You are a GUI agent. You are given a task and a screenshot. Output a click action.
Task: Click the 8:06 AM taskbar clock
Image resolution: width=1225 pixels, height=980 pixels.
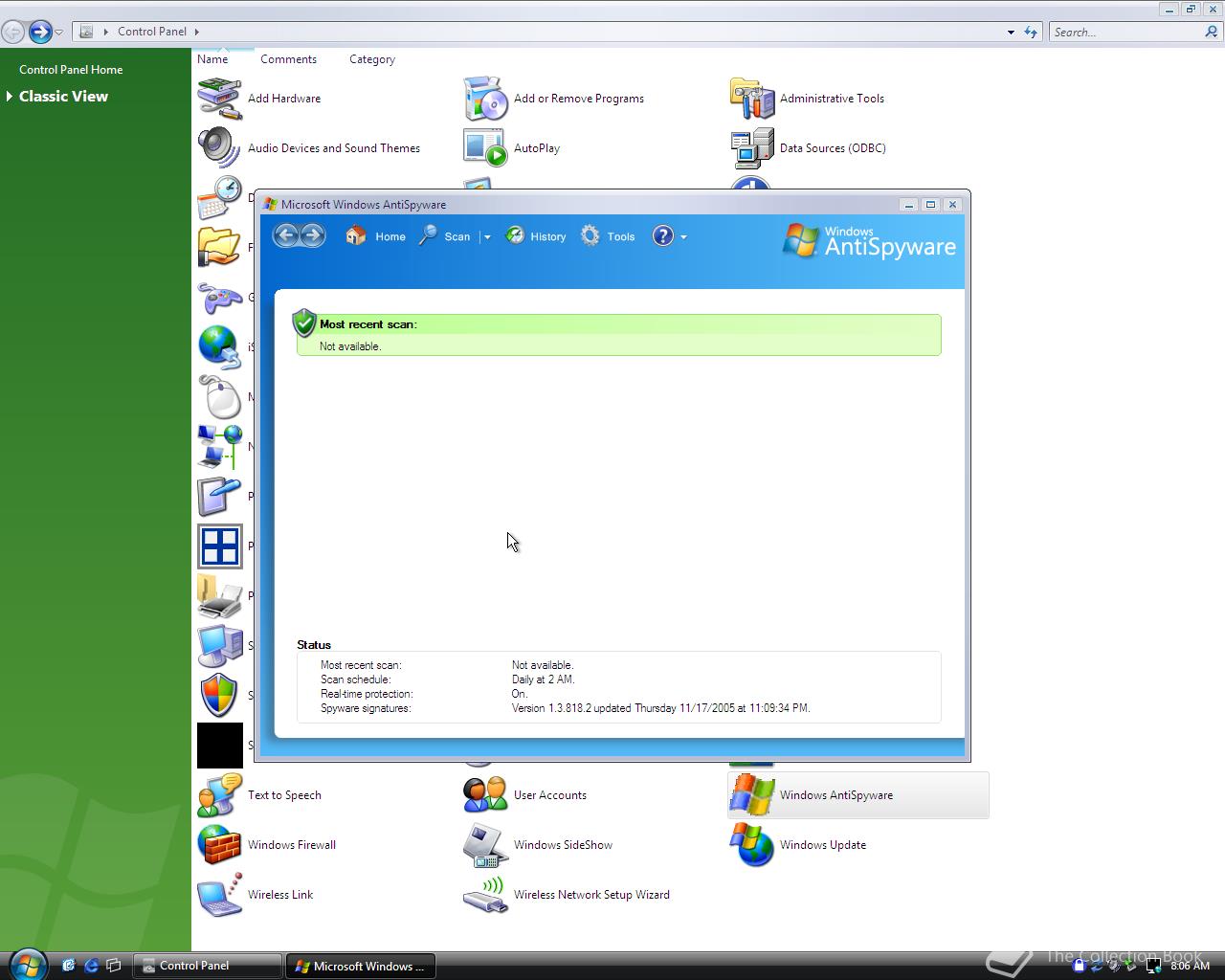pos(1190,966)
